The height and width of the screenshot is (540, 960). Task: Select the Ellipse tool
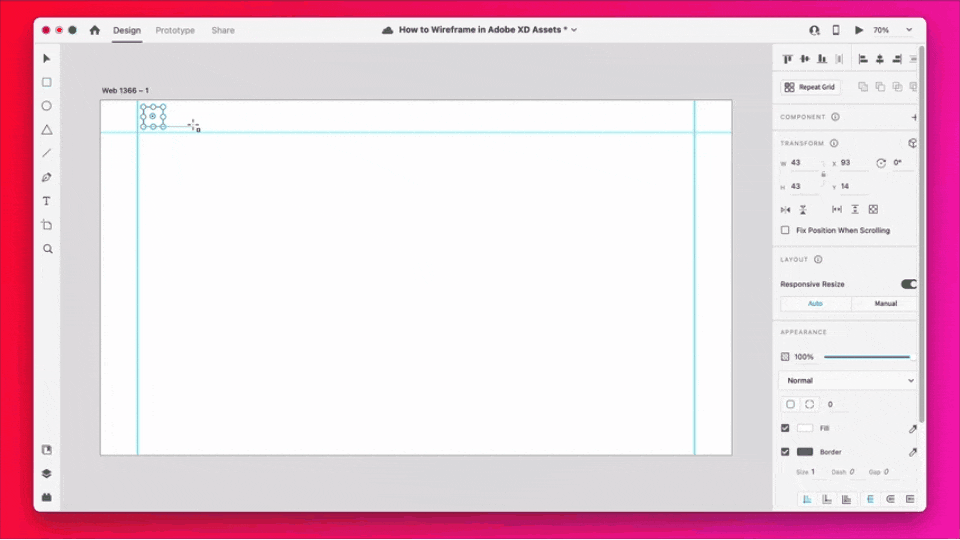[47, 106]
